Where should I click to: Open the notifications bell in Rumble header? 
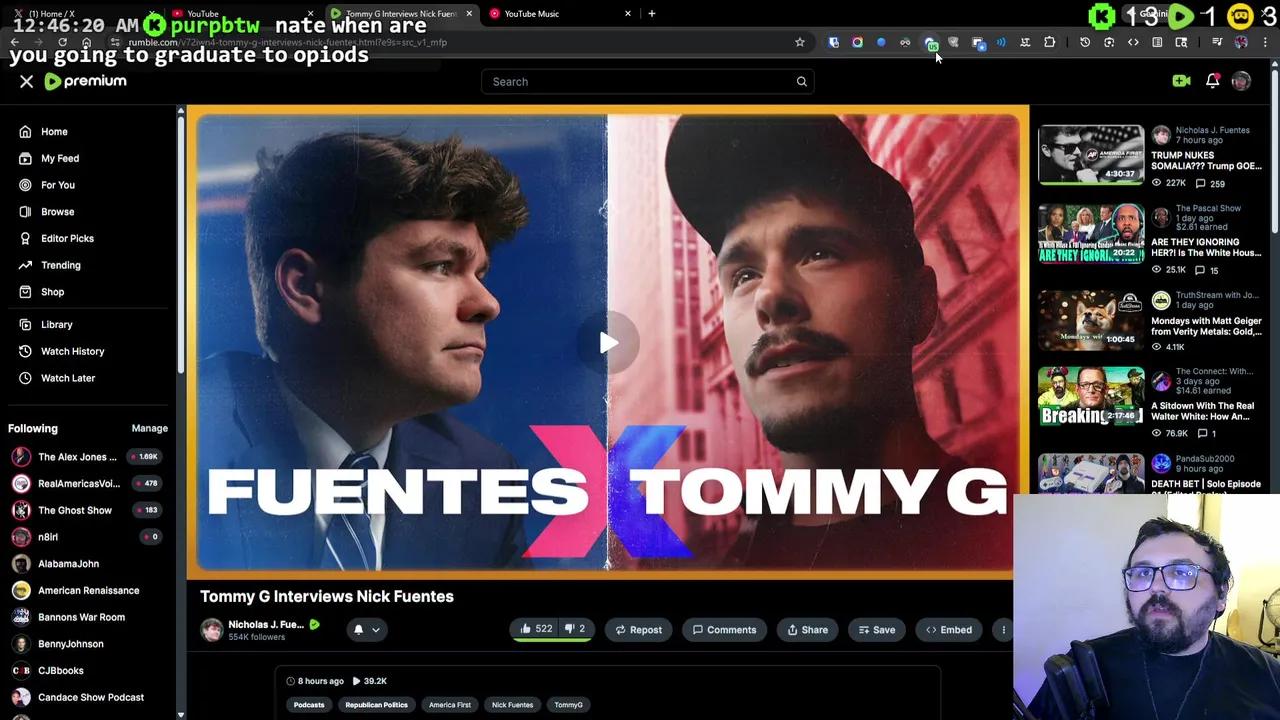(x=1212, y=81)
